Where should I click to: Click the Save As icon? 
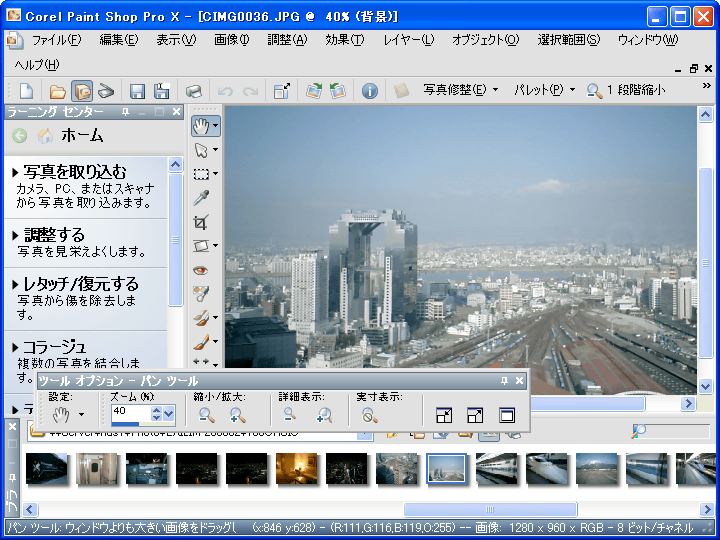[x=161, y=91]
